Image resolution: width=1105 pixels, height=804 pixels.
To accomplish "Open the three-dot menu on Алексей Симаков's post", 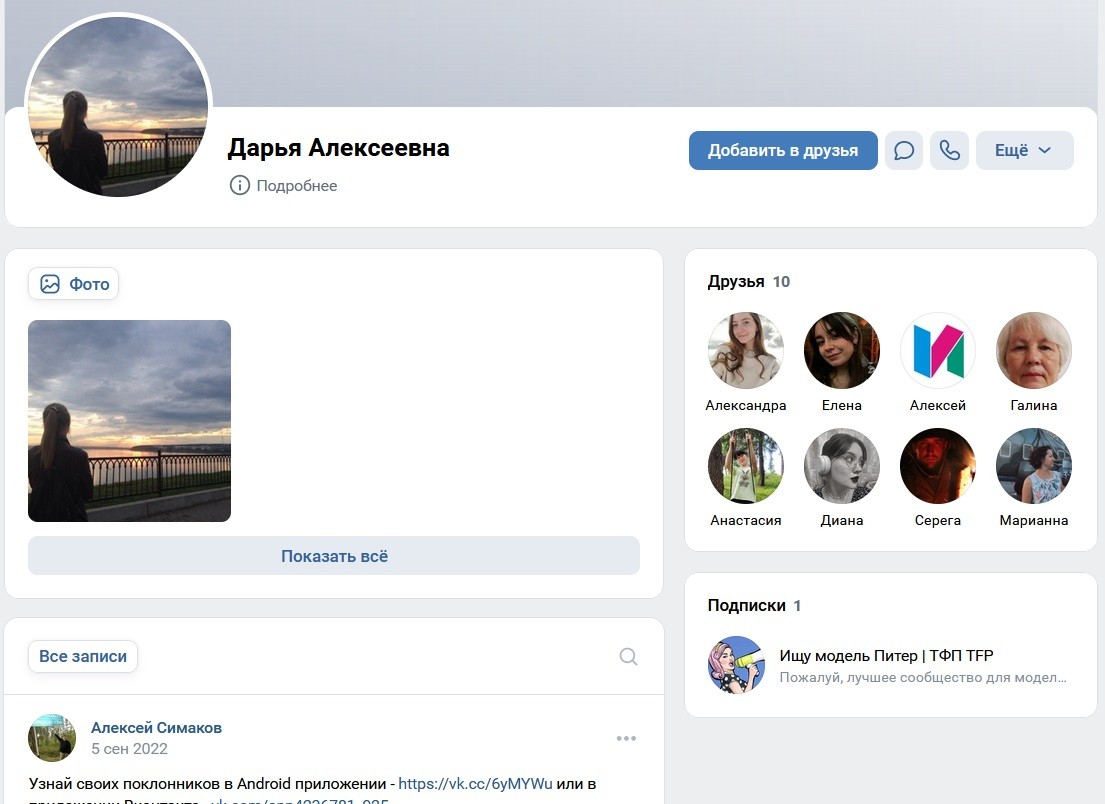I will [626, 738].
